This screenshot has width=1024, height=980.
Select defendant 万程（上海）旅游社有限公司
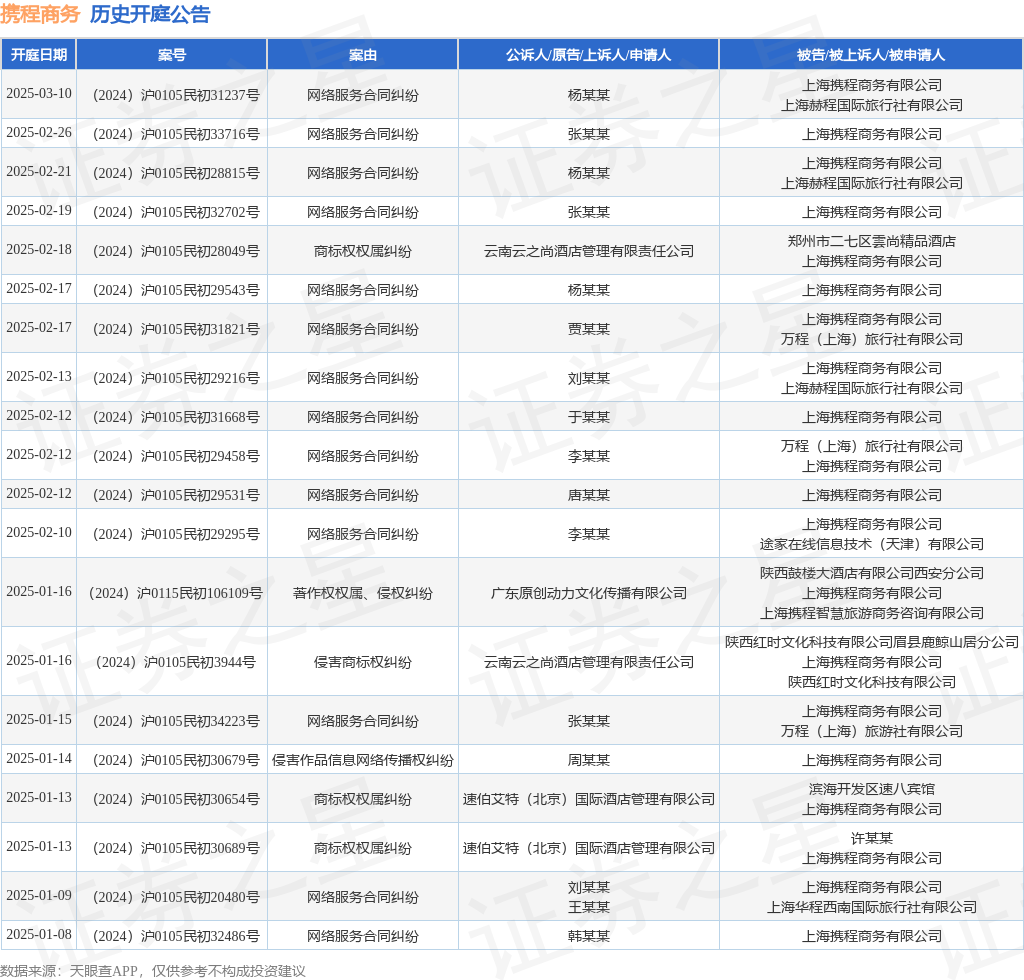(x=871, y=731)
